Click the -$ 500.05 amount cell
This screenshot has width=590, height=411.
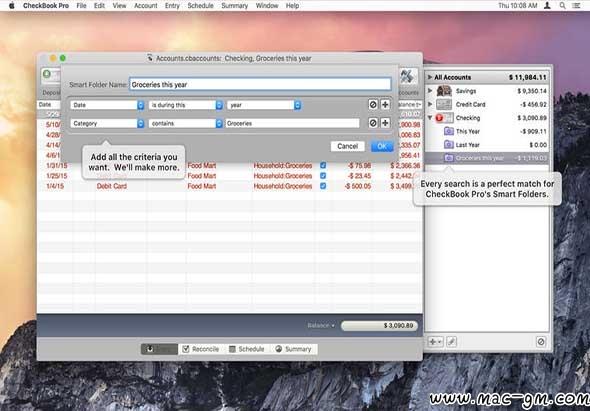pos(357,186)
